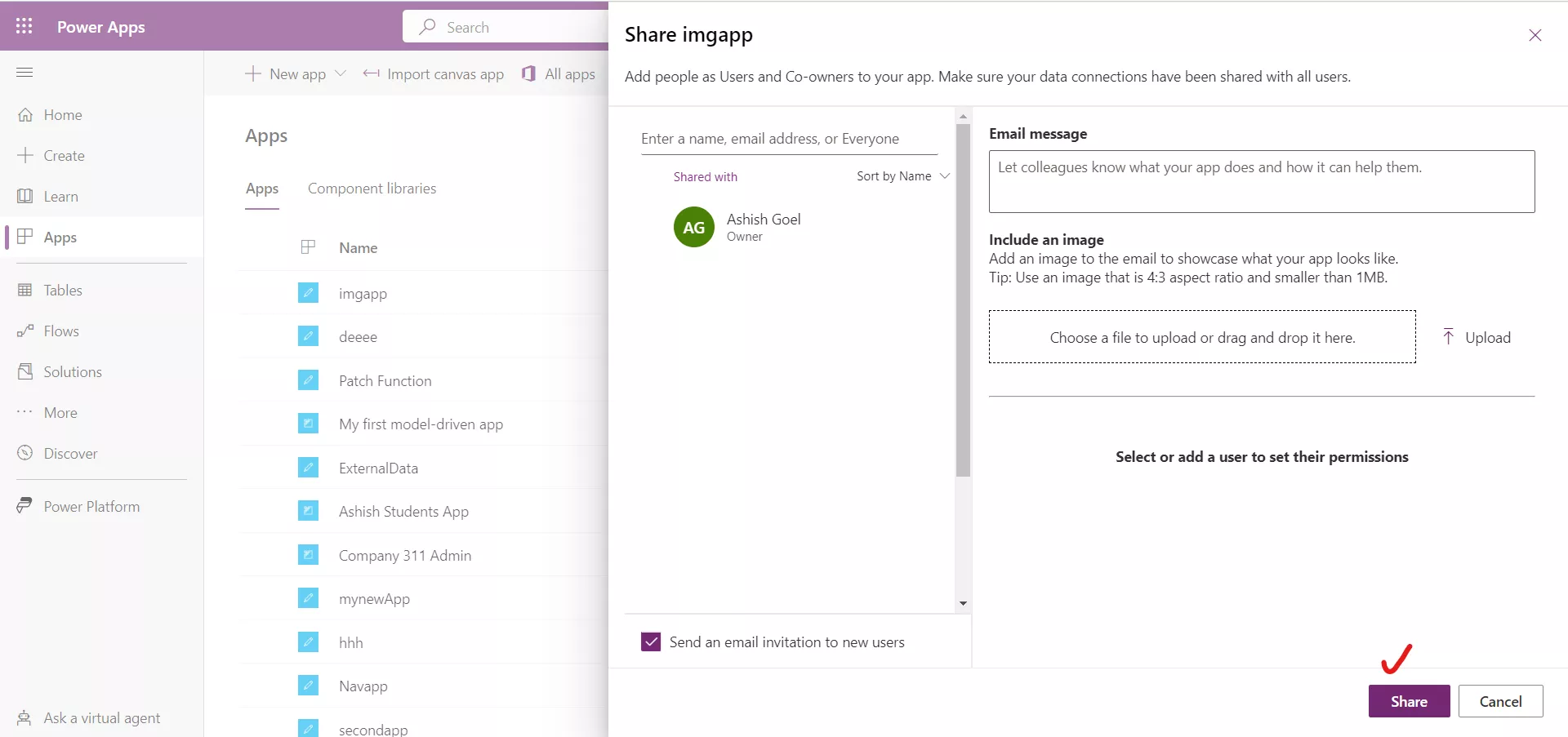Click the shared users list scrollbar
The height and width of the screenshot is (737, 1568).
pyautogui.click(x=963, y=302)
